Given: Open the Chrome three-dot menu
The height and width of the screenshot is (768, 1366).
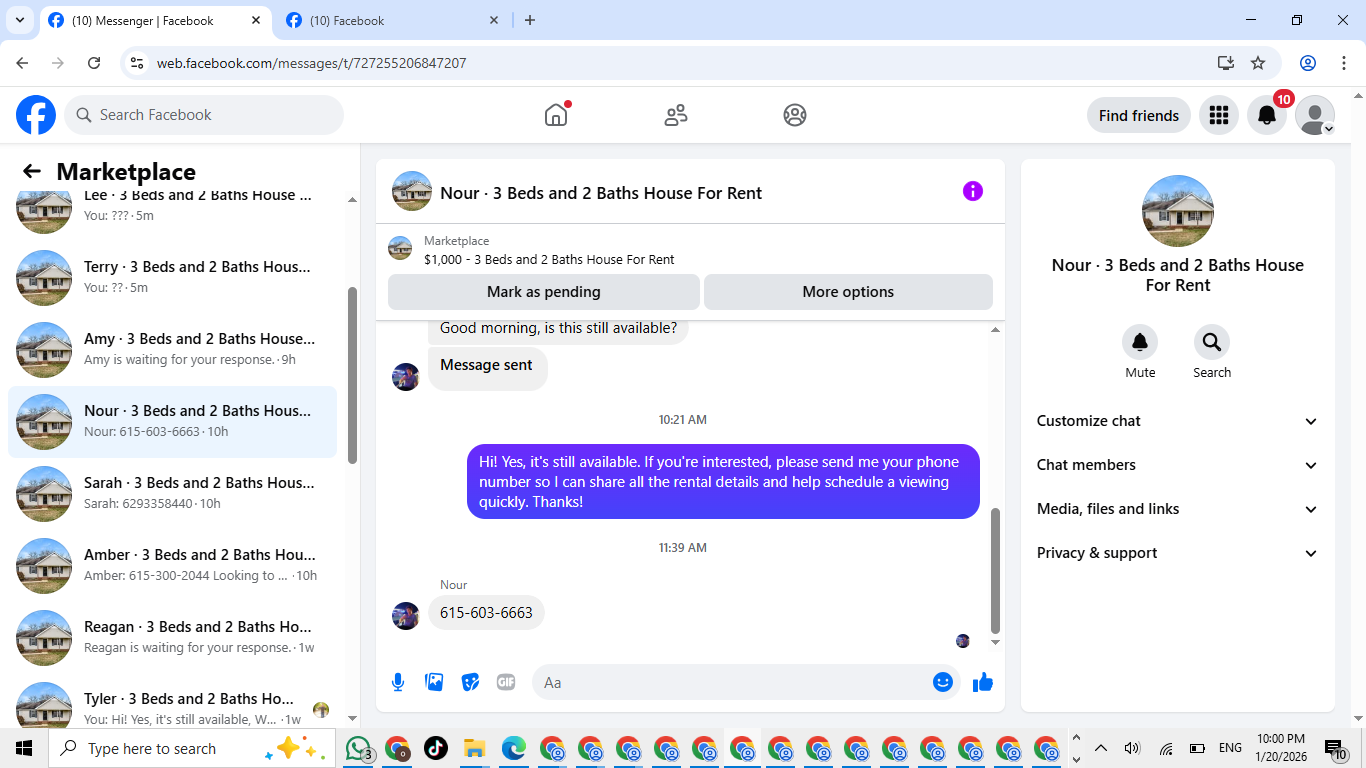Looking at the screenshot, I should [x=1343, y=63].
